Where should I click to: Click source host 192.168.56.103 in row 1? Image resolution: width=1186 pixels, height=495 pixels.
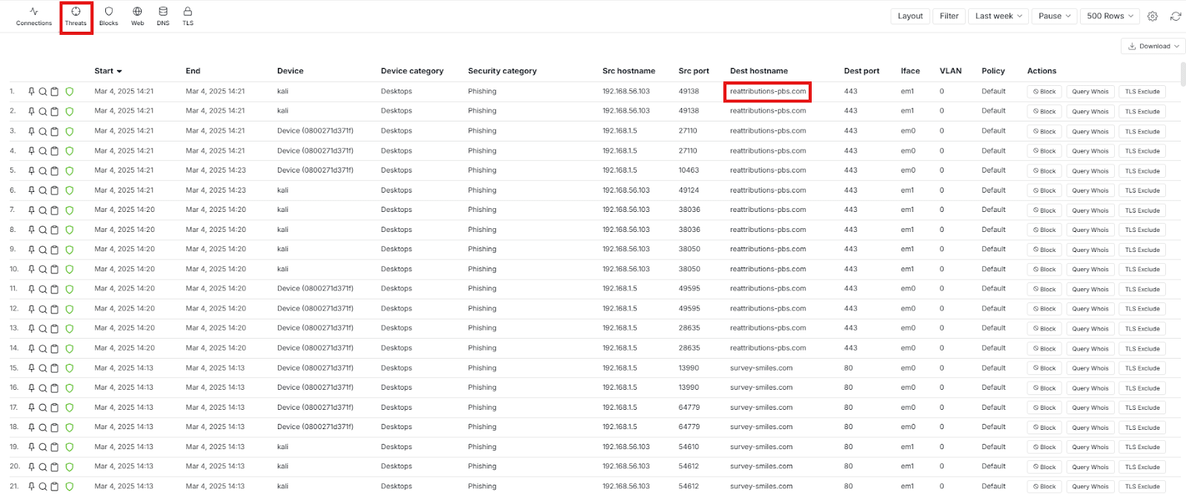tap(626, 91)
